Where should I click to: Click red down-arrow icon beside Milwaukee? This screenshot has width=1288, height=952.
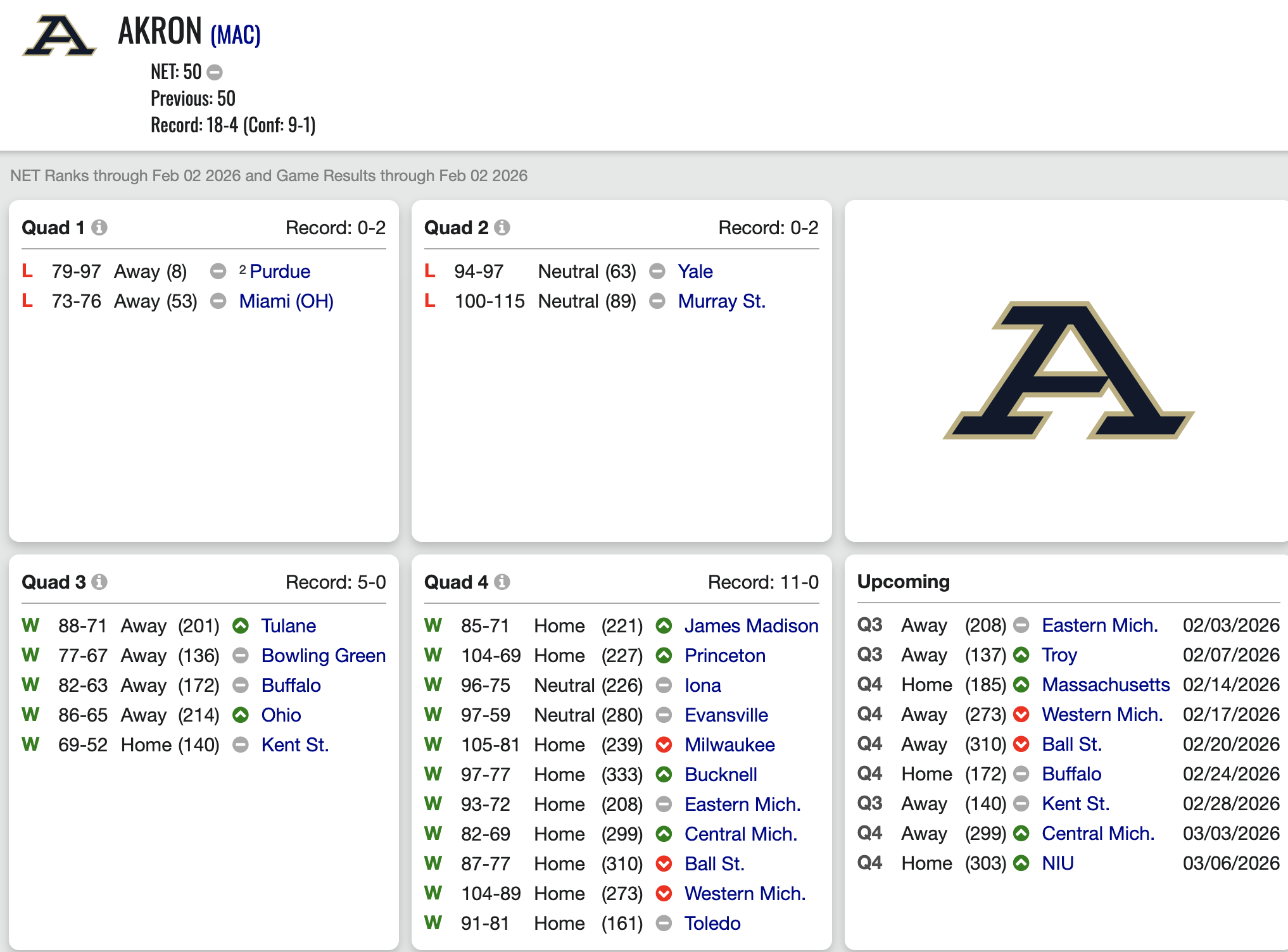pyautogui.click(x=664, y=745)
